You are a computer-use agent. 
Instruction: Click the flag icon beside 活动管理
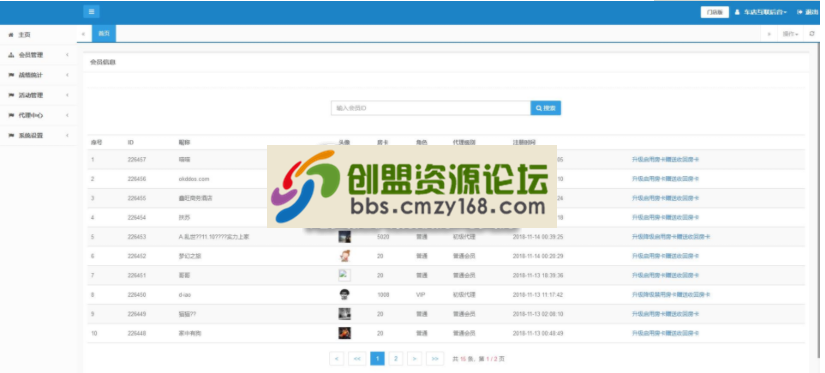coord(11,95)
